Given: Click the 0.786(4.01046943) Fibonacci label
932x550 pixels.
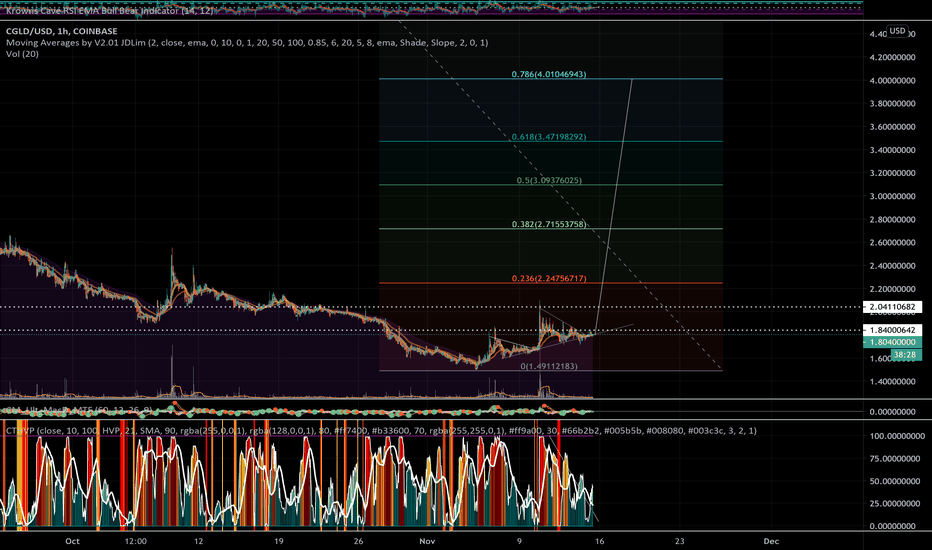Looking at the screenshot, I should pos(549,74).
